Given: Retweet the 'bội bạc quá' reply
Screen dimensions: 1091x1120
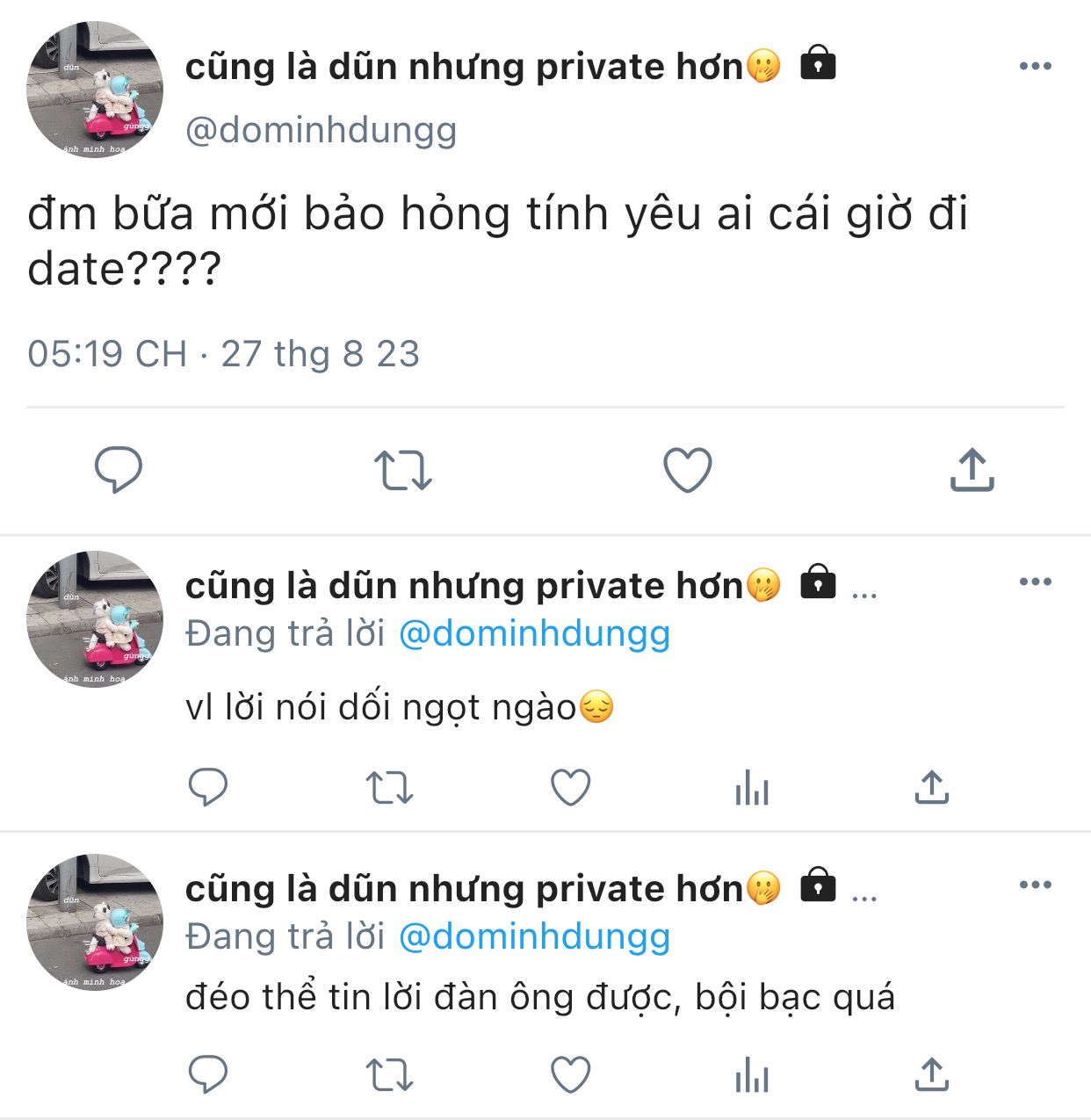Looking at the screenshot, I should (389, 1074).
